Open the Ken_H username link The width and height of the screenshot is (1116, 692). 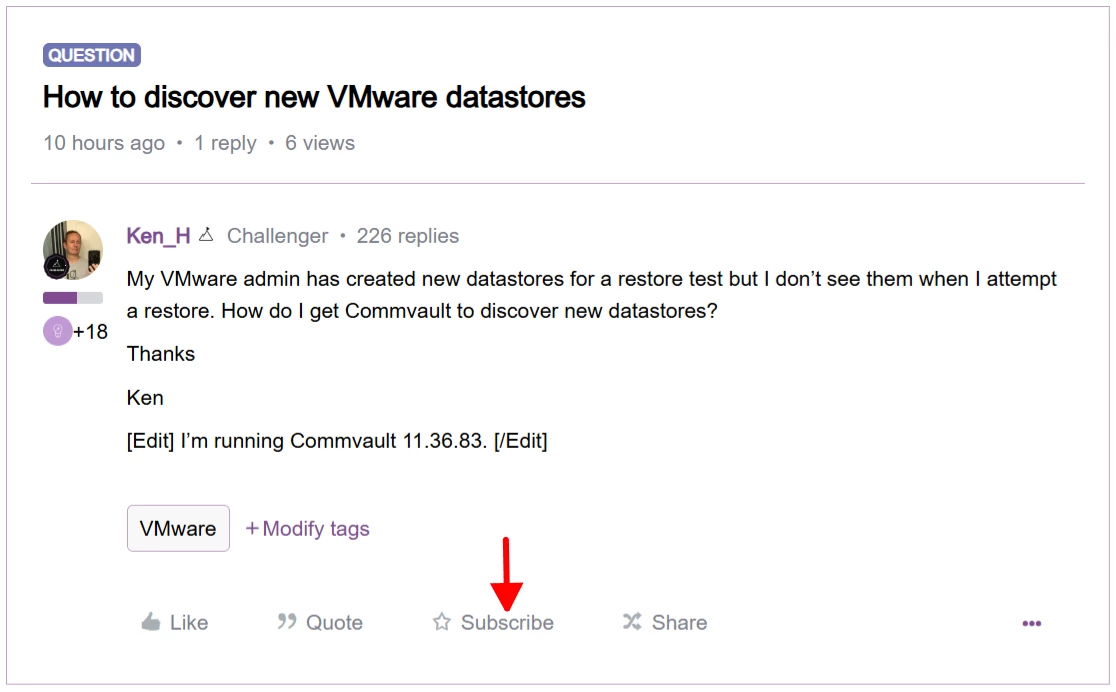click(158, 236)
